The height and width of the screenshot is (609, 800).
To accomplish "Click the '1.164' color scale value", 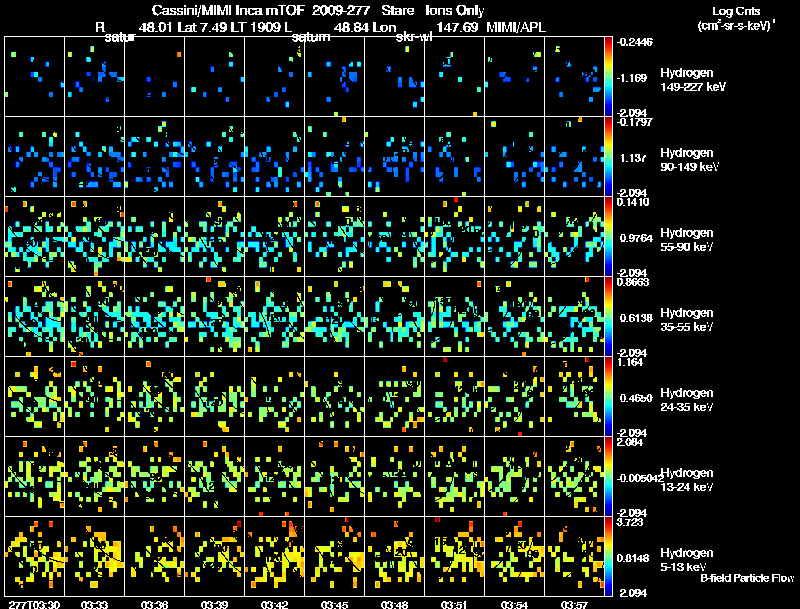I will 630,363.
